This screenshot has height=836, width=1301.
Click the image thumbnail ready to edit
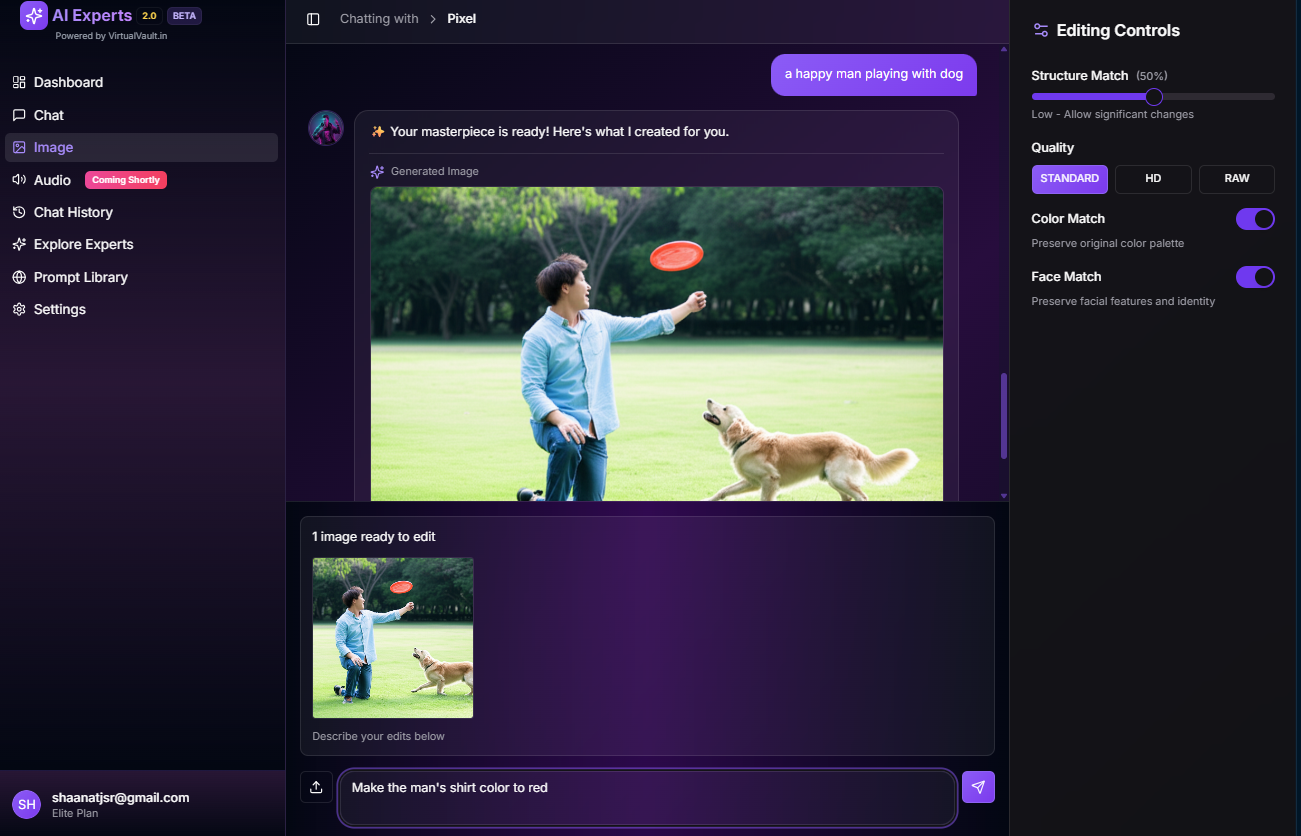pos(393,638)
